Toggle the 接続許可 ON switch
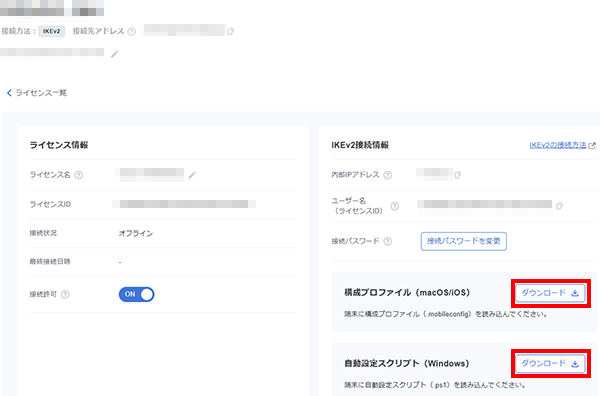The height and width of the screenshot is (396, 600). coord(136,294)
